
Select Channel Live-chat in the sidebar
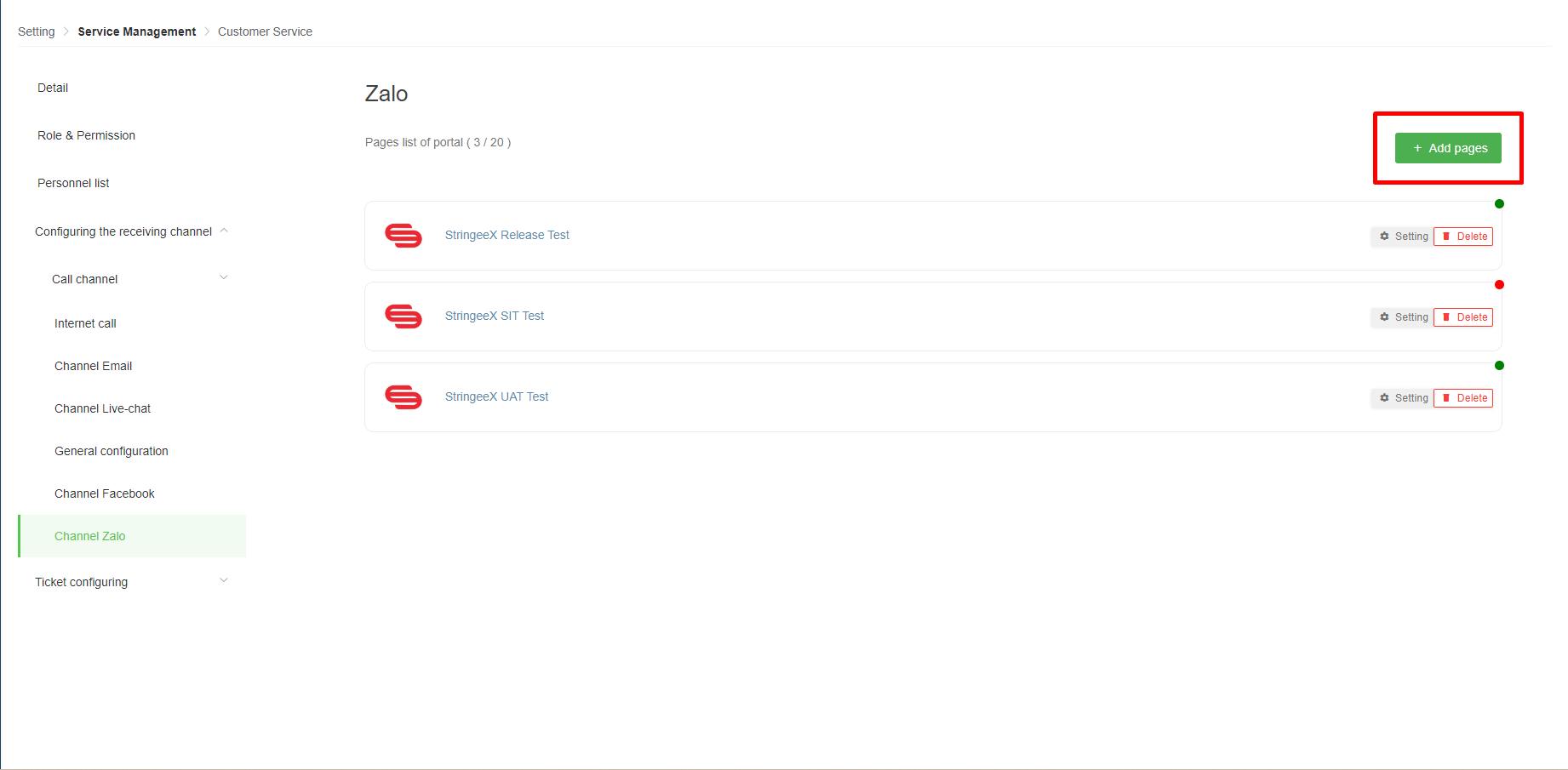(x=103, y=408)
